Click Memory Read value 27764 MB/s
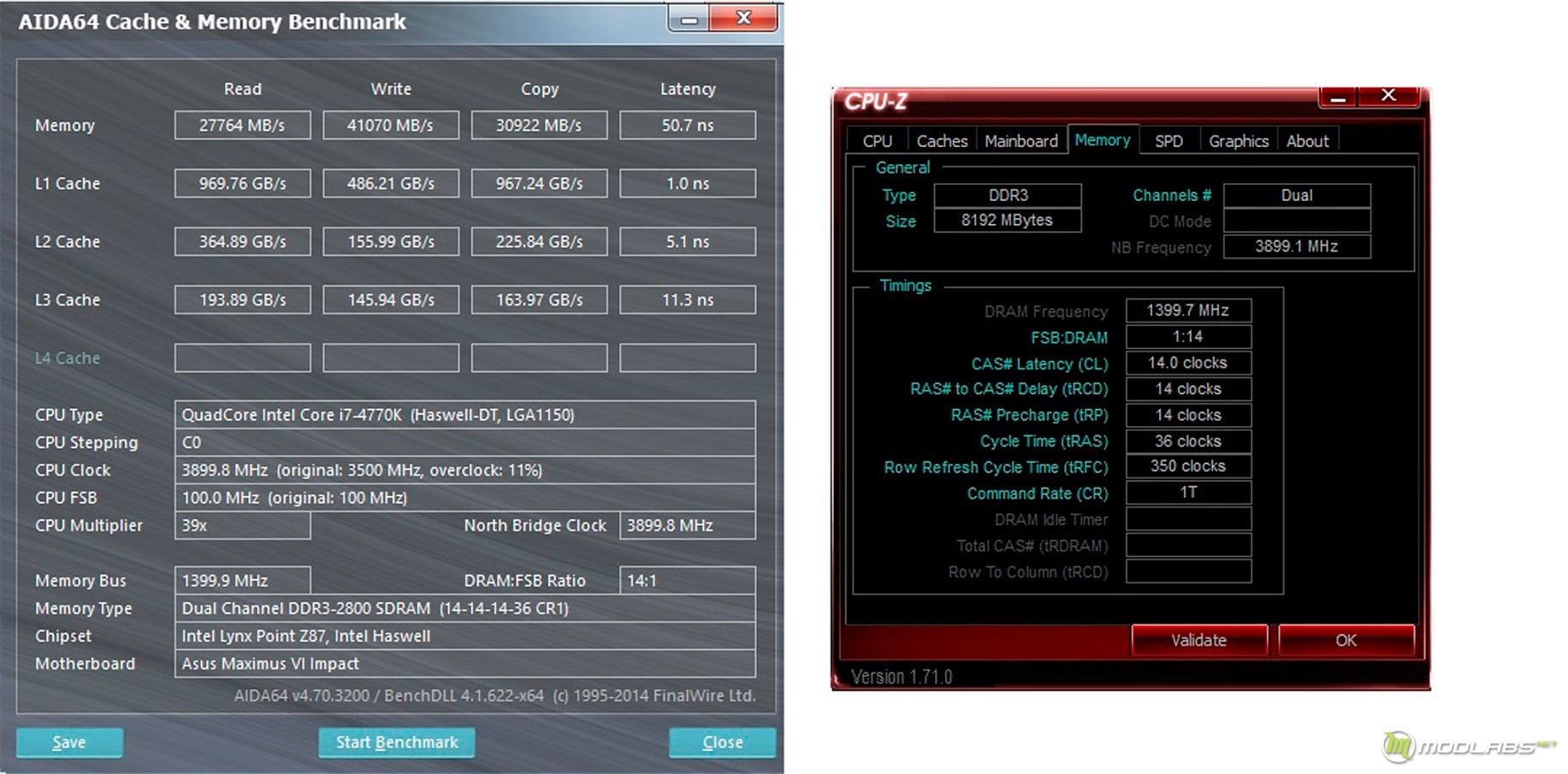Screen dimensions: 1568x774 point(243,125)
